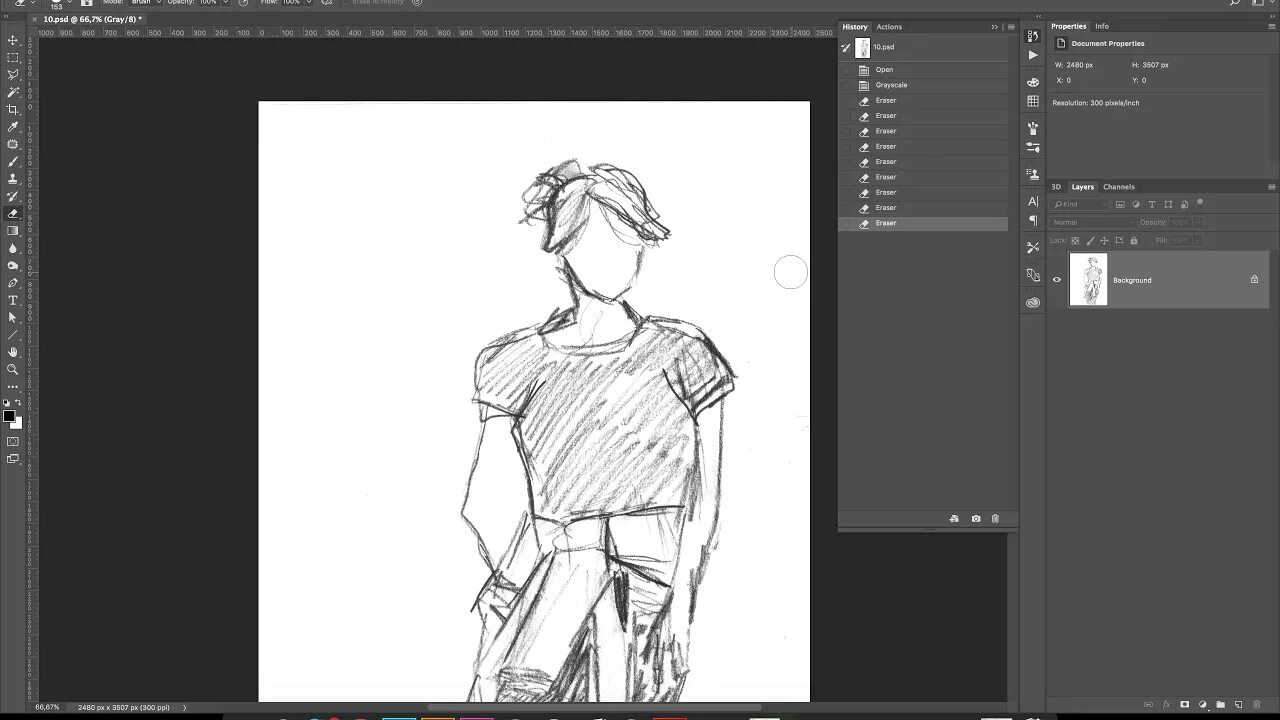Open the Brushes panel icon
The image size is (1280, 720).
click(x=1033, y=128)
